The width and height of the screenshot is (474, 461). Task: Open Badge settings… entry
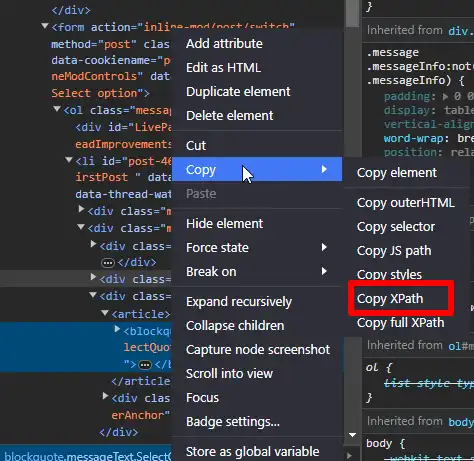[x=233, y=422]
